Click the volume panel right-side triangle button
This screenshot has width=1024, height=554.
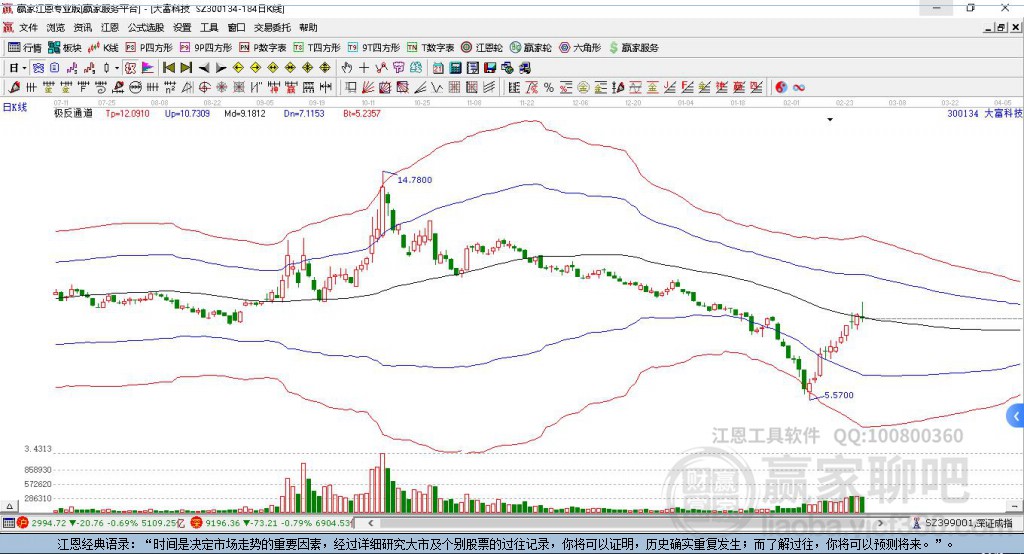pyautogui.click(x=1014, y=506)
